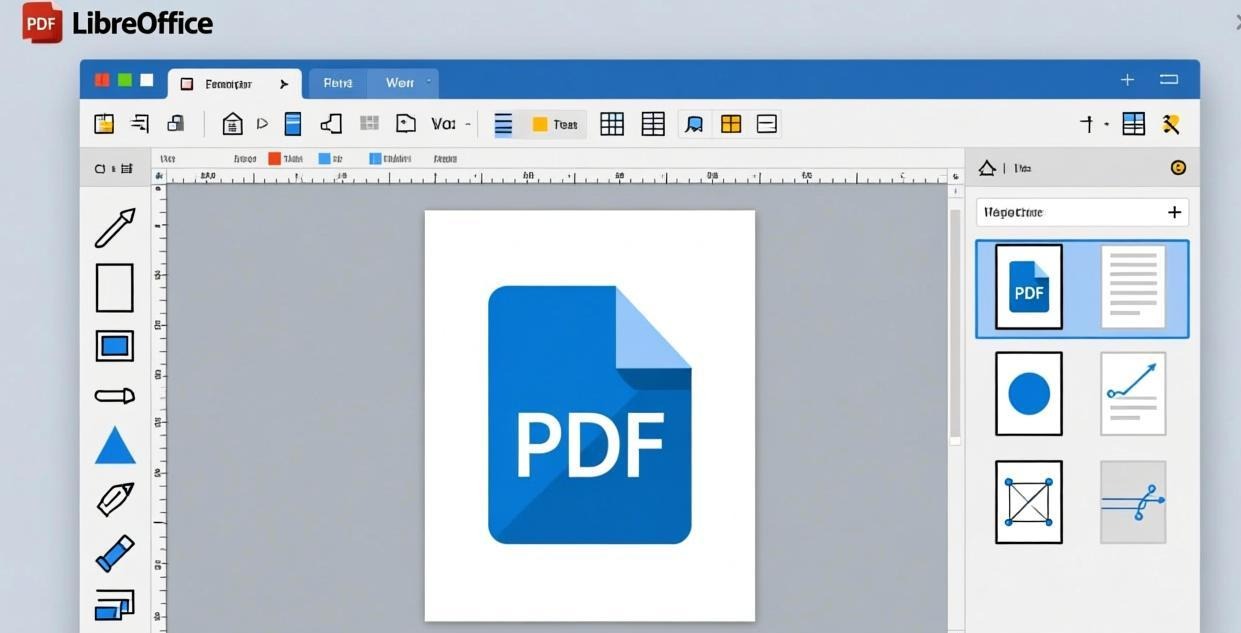
Task: Click the plus icon in title bar
Action: [1127, 79]
